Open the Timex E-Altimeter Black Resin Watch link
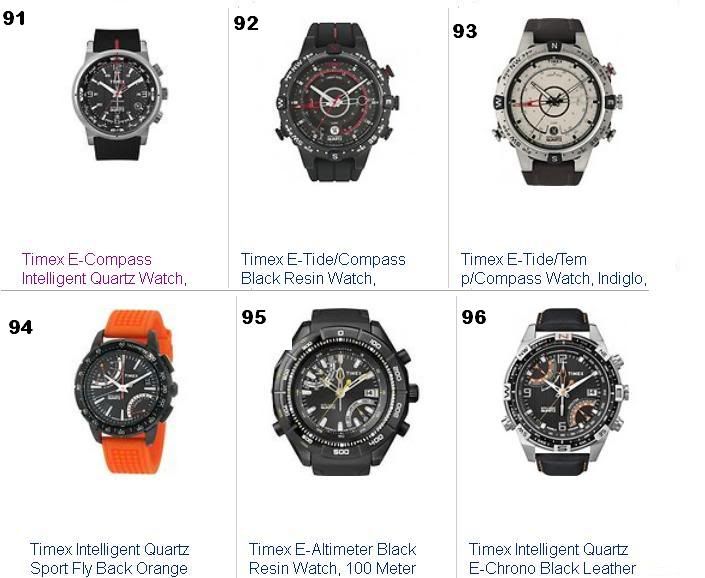Viewport: 705px width, 578px height. 332,559
